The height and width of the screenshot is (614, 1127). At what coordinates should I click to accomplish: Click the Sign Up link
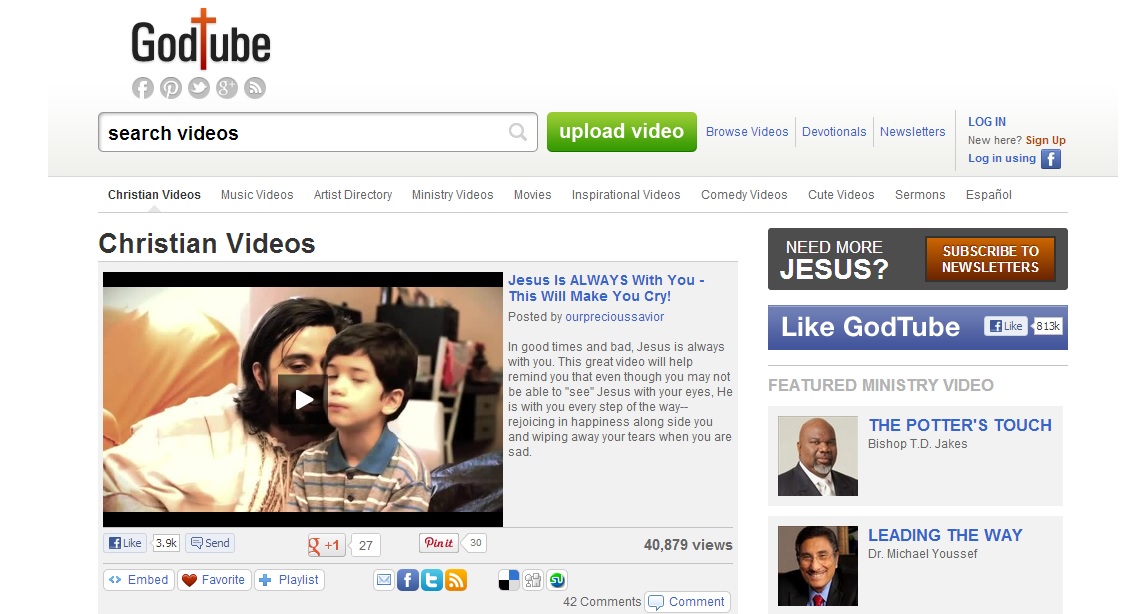[x=1045, y=140]
